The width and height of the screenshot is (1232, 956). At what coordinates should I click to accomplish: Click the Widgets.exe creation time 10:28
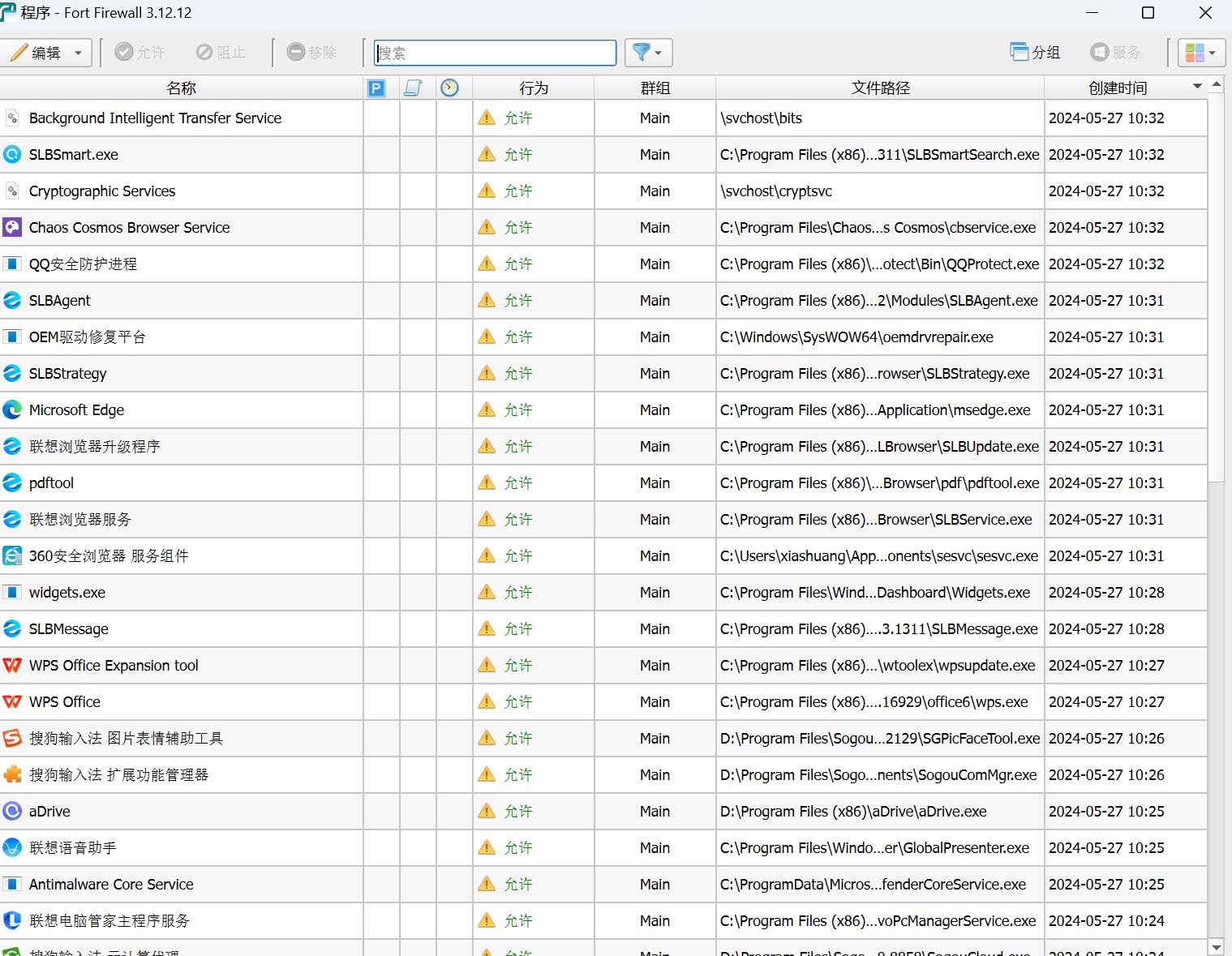[x=1106, y=593]
